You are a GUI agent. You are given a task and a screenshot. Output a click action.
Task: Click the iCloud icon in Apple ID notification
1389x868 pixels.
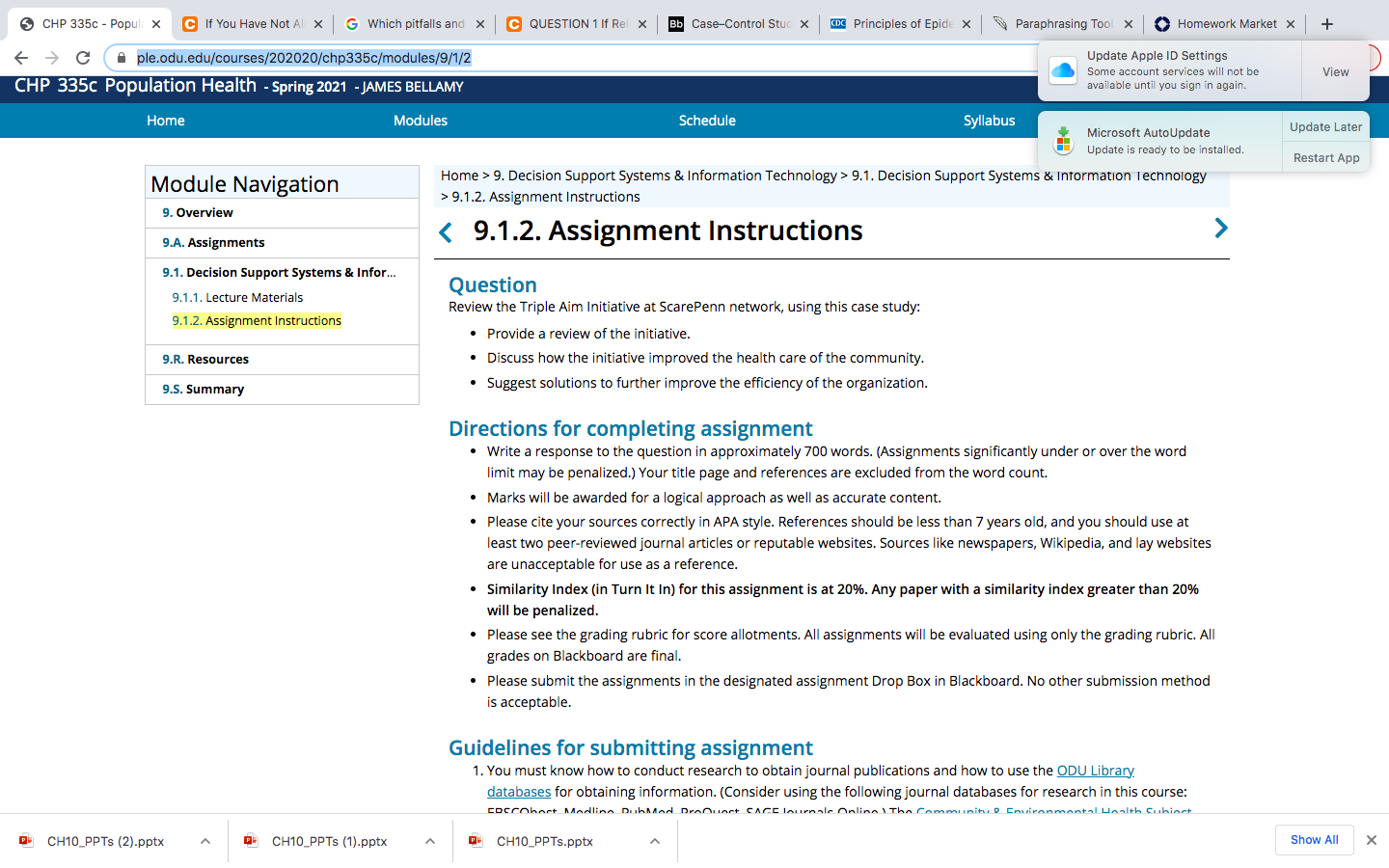(1063, 71)
